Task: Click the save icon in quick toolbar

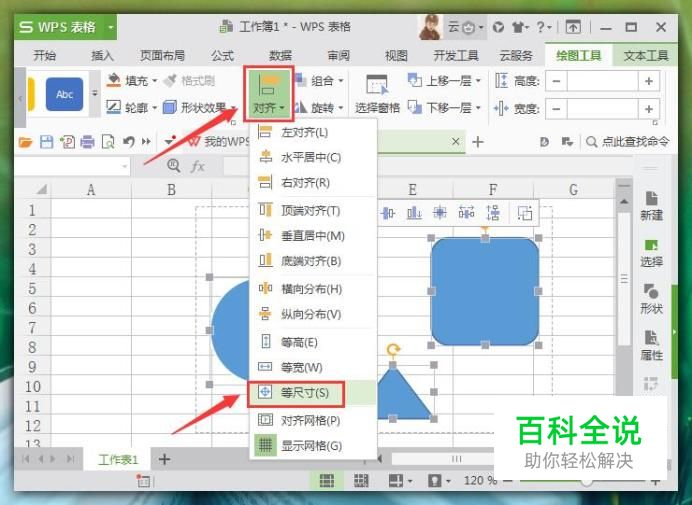Action: tap(46, 142)
